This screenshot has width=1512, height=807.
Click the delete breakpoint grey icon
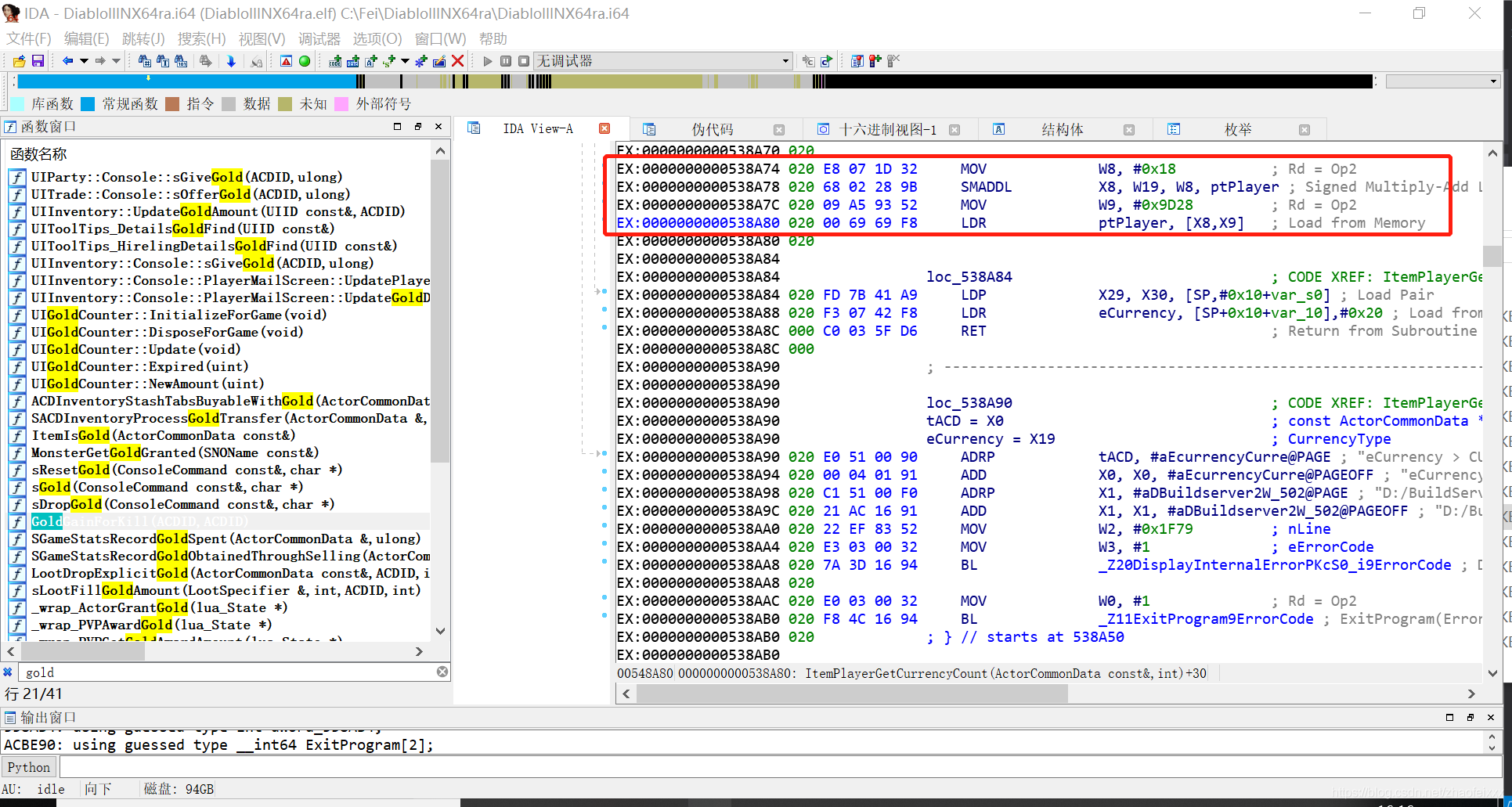pyautogui.click(x=893, y=61)
